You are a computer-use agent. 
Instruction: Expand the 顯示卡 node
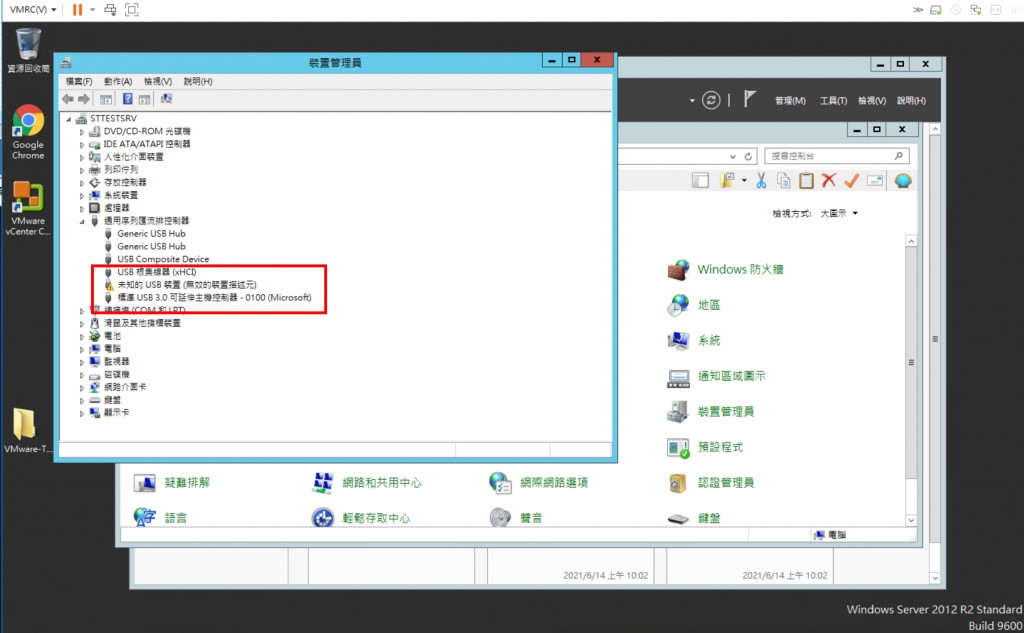pos(82,413)
